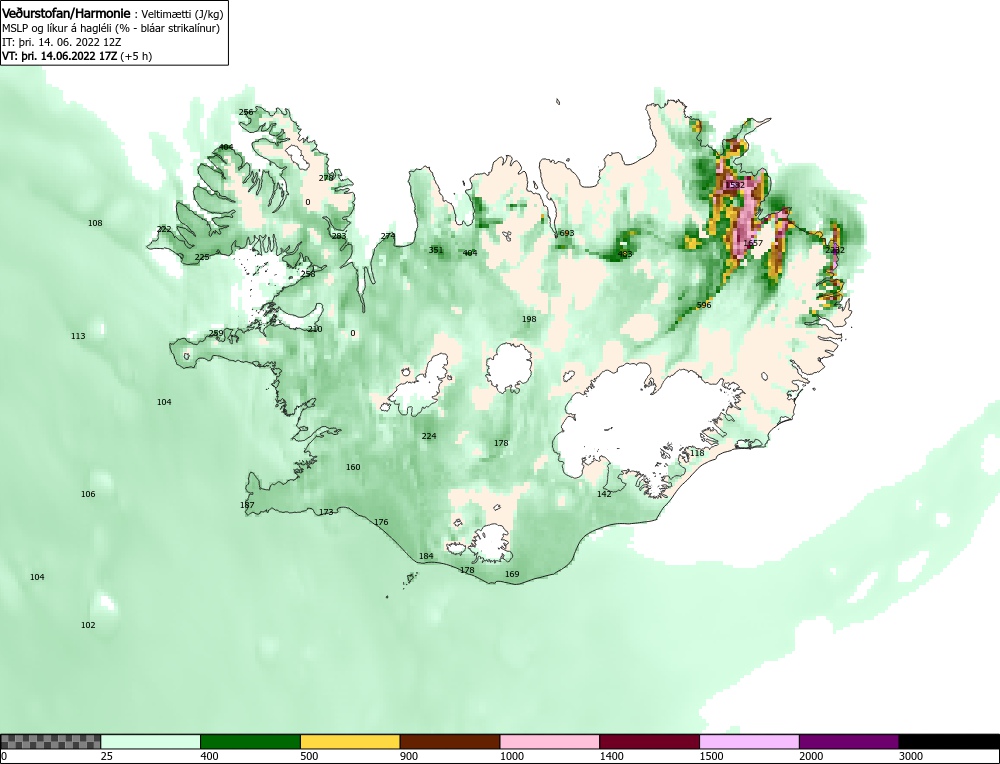Screen dimensions: 1000x764
Task: Click the map value 1657
Action: (x=753, y=243)
